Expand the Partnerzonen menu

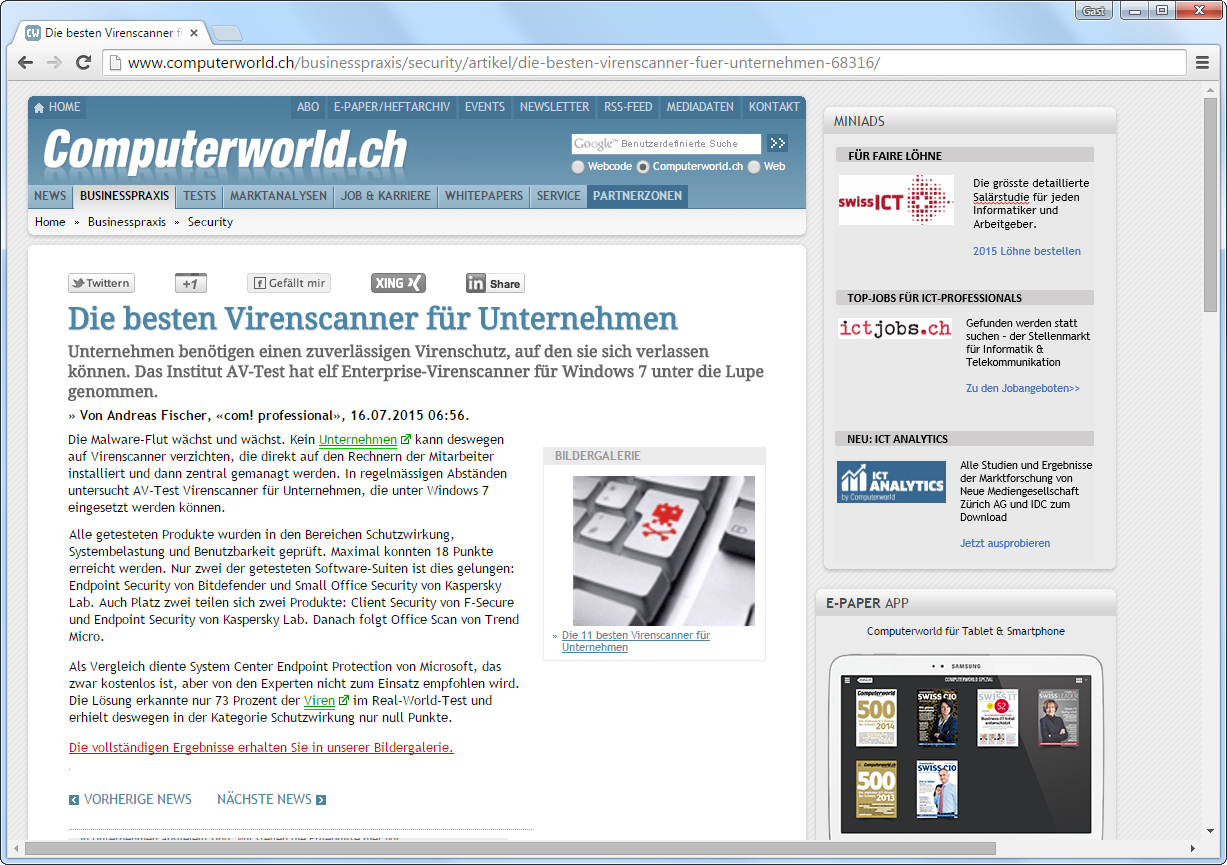(x=637, y=196)
